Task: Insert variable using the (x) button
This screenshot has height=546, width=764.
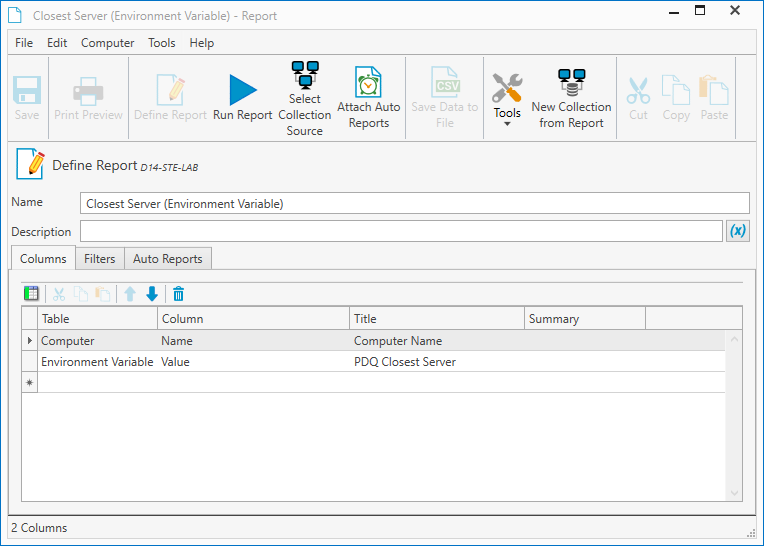Action: click(x=738, y=231)
